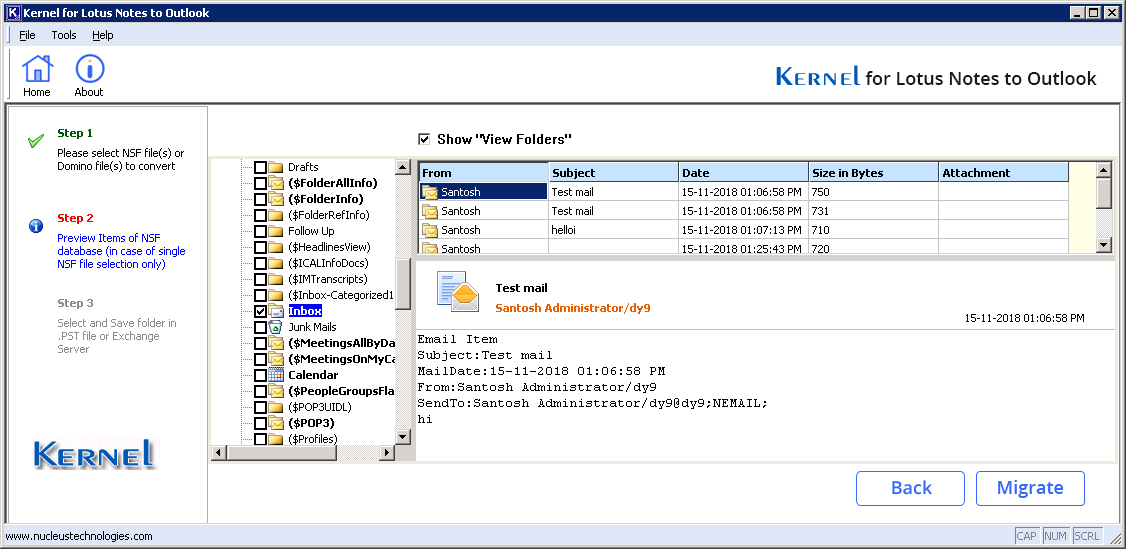Open the Help menu
1126x549 pixels.
click(103, 35)
